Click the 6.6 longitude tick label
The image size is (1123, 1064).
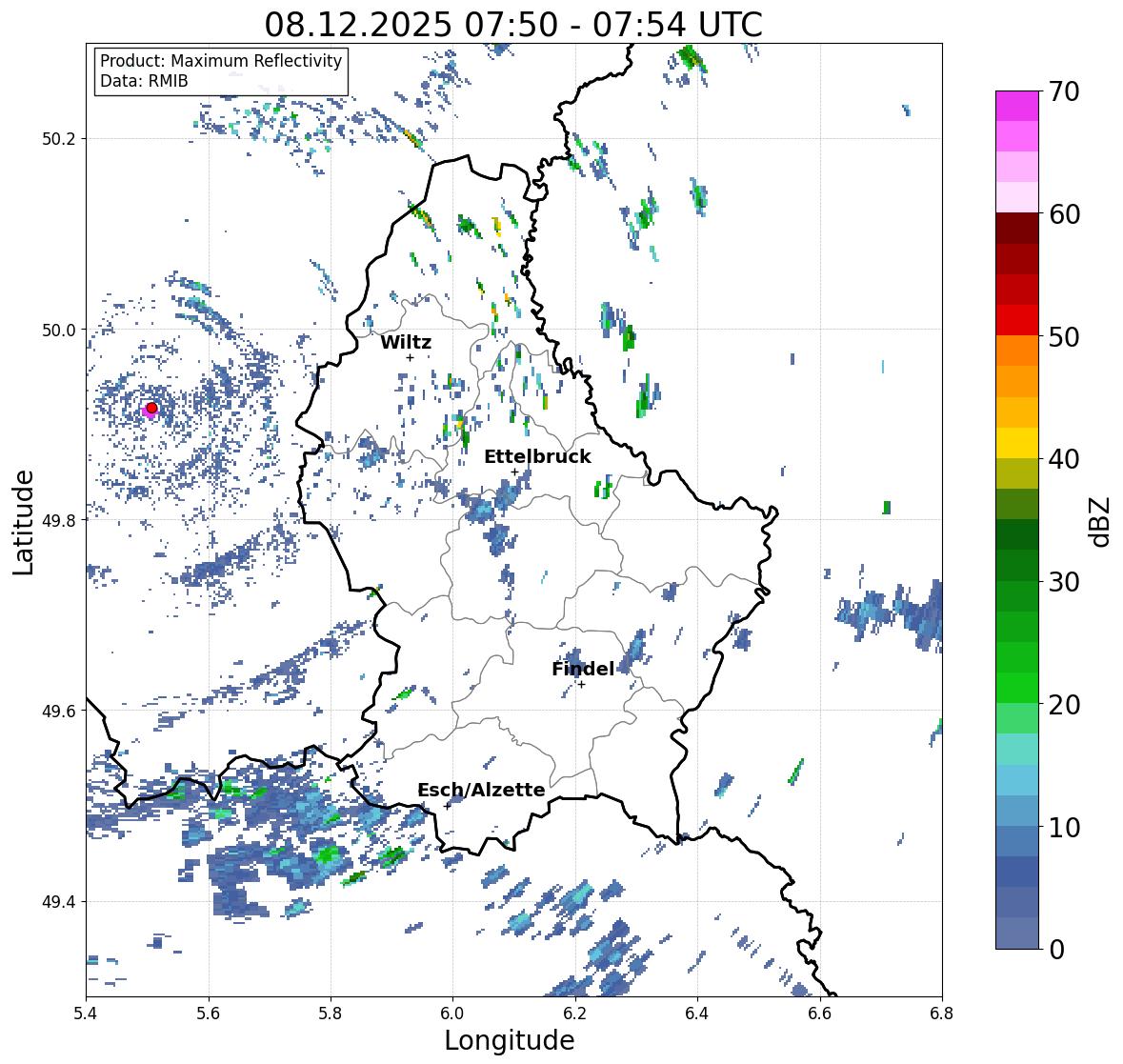click(819, 1014)
